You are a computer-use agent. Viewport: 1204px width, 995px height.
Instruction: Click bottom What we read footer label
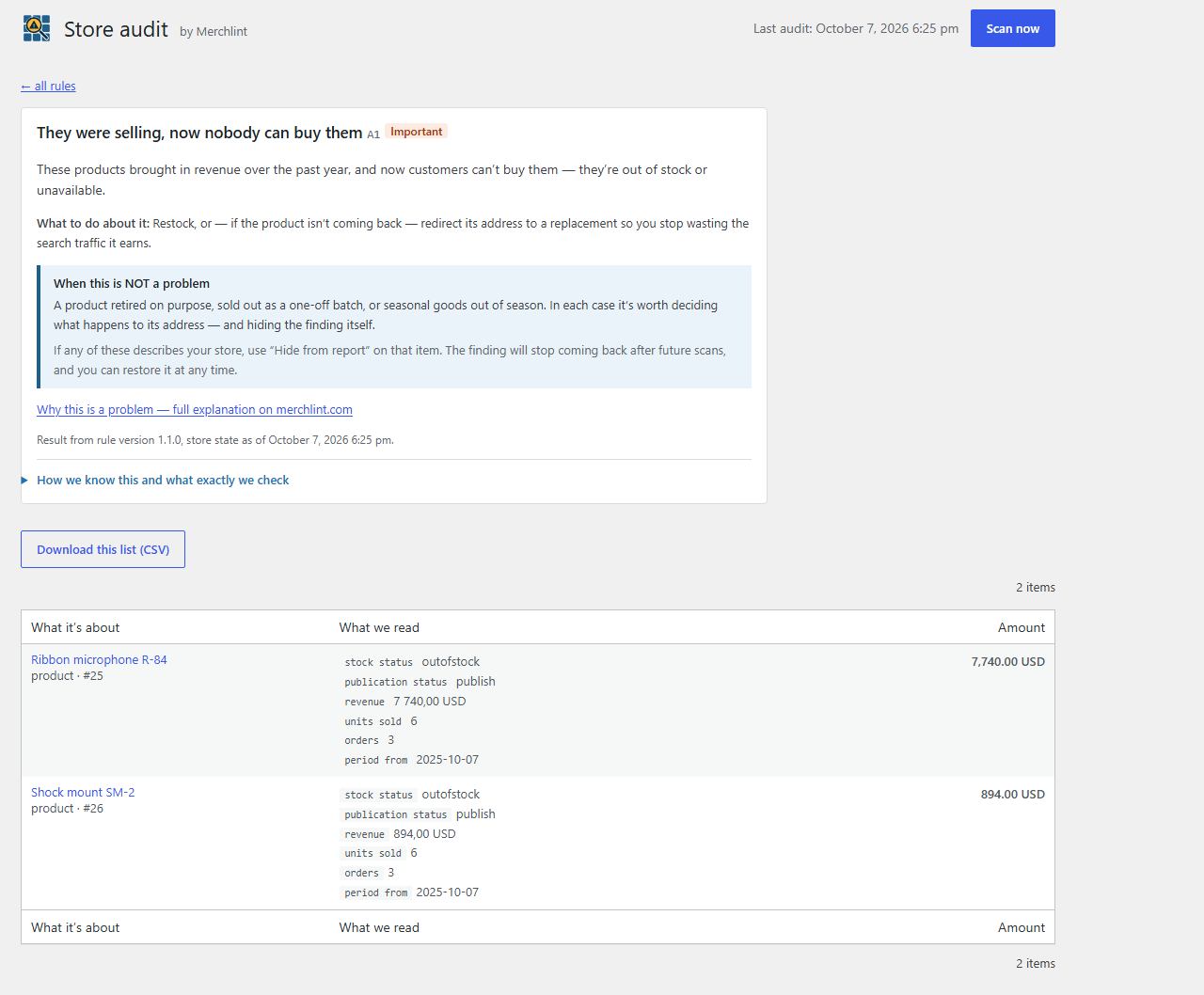tap(379, 927)
